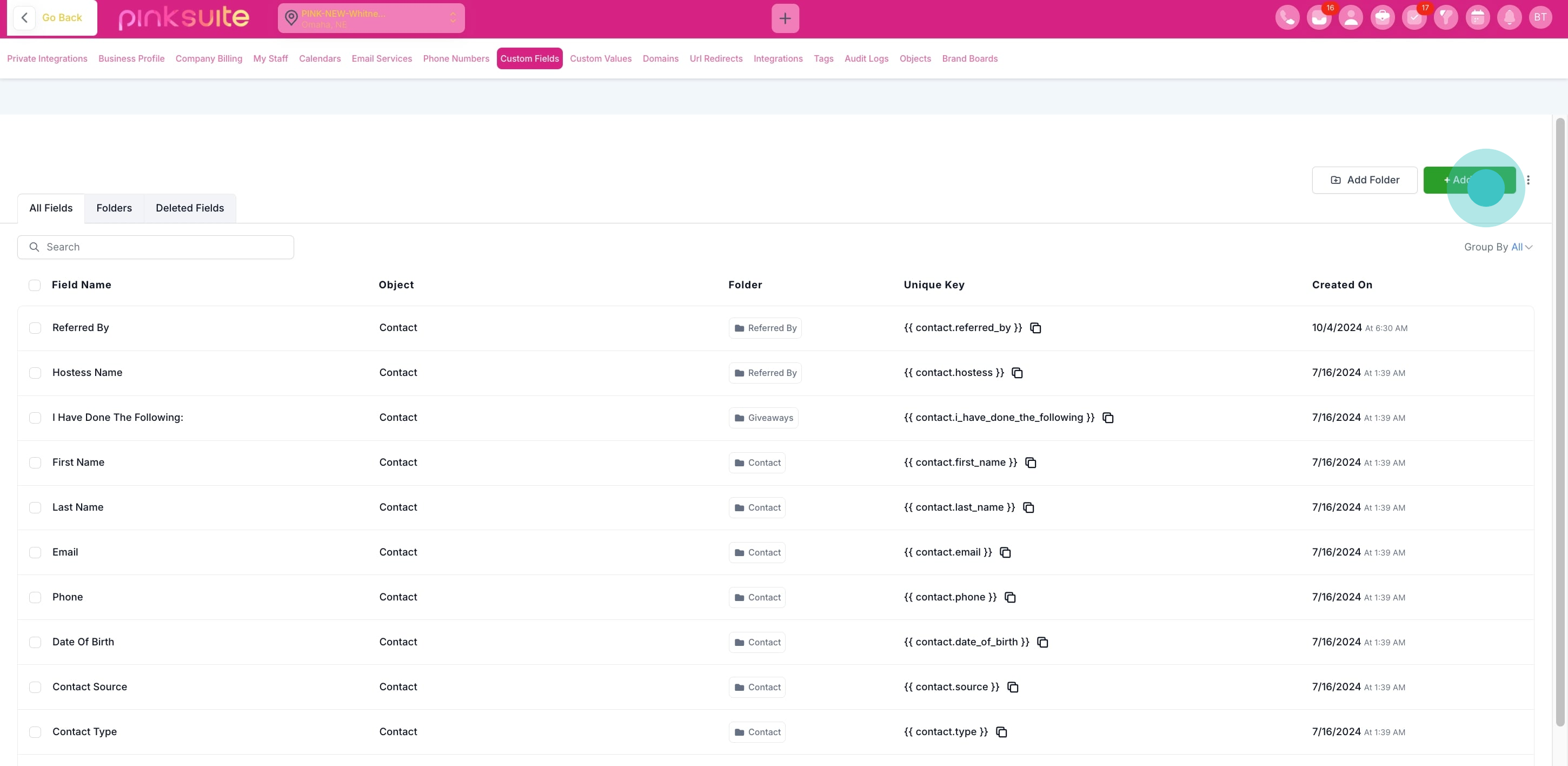Screen dimensions: 1568x766
Task: Click the funnel icon in header
Action: coord(1445,18)
